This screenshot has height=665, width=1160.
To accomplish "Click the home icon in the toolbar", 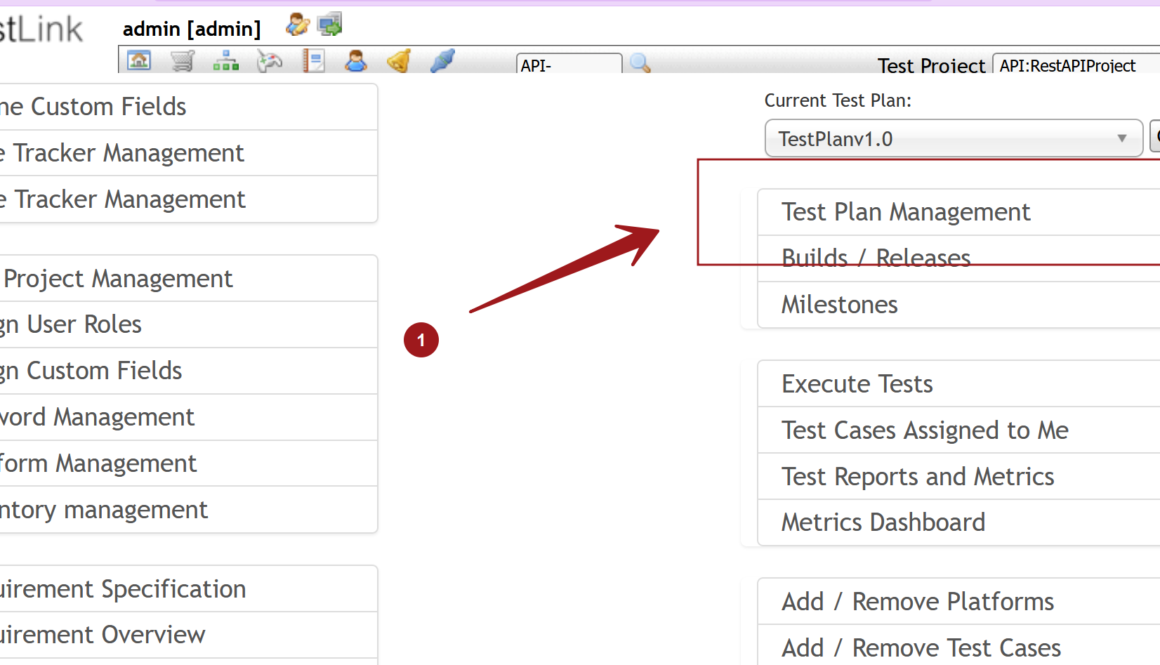I will [139, 61].
